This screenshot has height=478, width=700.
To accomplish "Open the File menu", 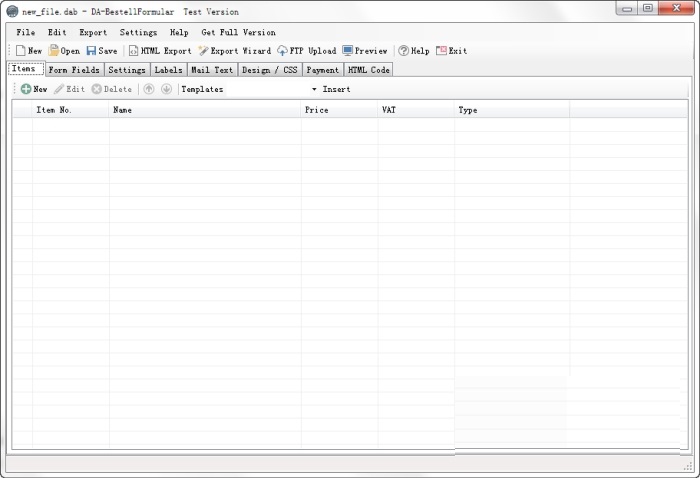I will [25, 33].
